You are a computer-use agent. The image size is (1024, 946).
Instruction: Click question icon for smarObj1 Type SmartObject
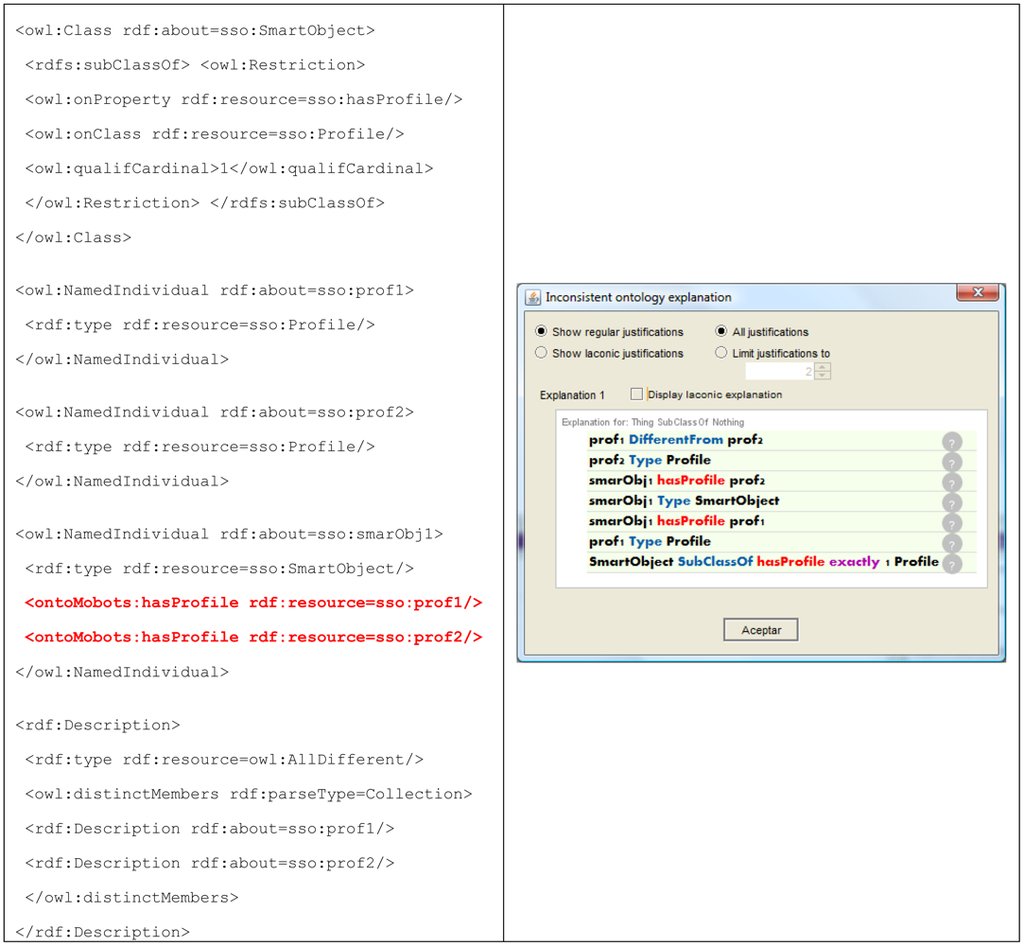pos(951,502)
